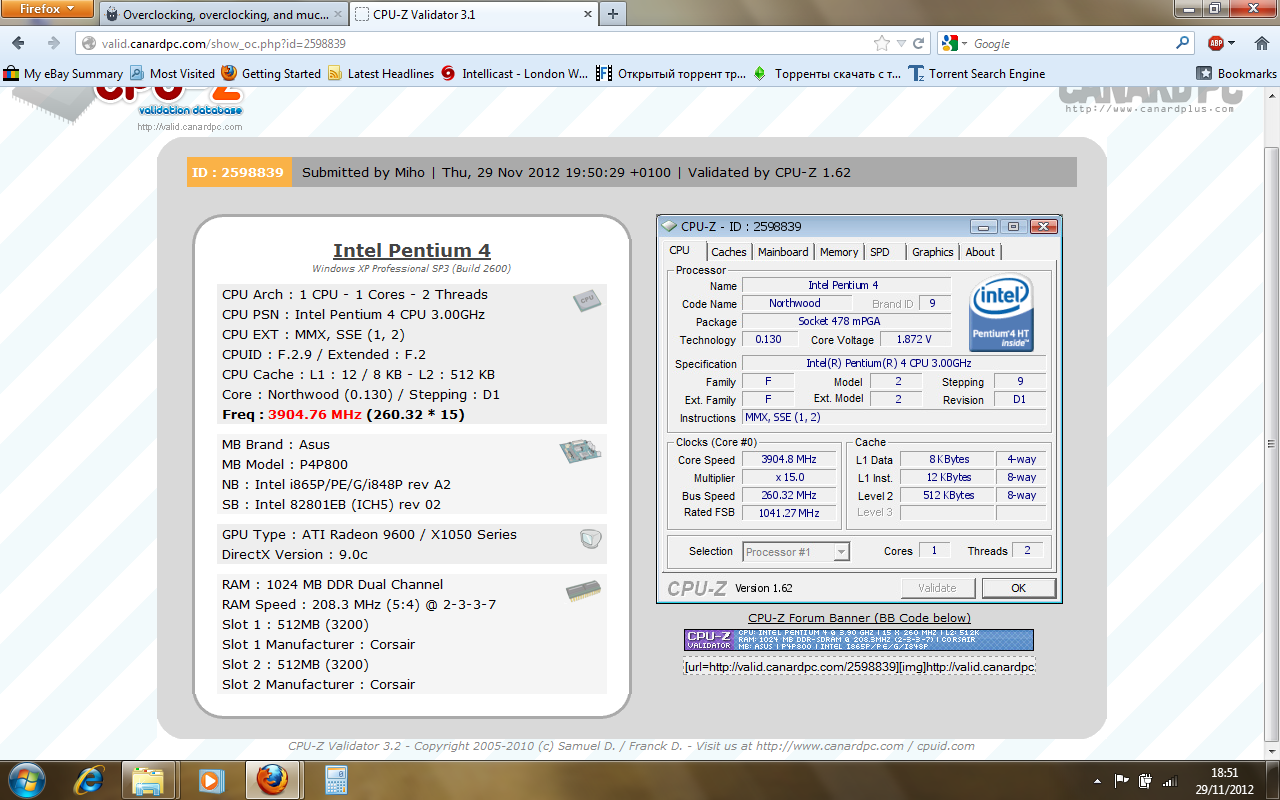Open the CPU-Z Forum Banner link
Screen dimensions: 1280x800
(x=859, y=618)
